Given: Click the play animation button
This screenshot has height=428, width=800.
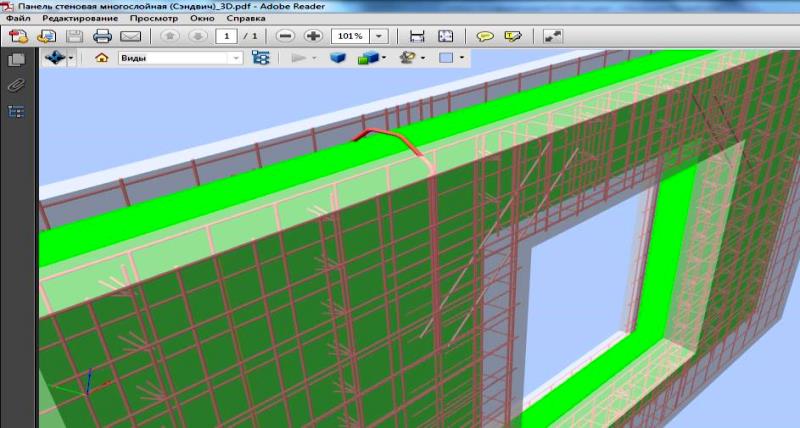Looking at the screenshot, I should pos(298,58).
